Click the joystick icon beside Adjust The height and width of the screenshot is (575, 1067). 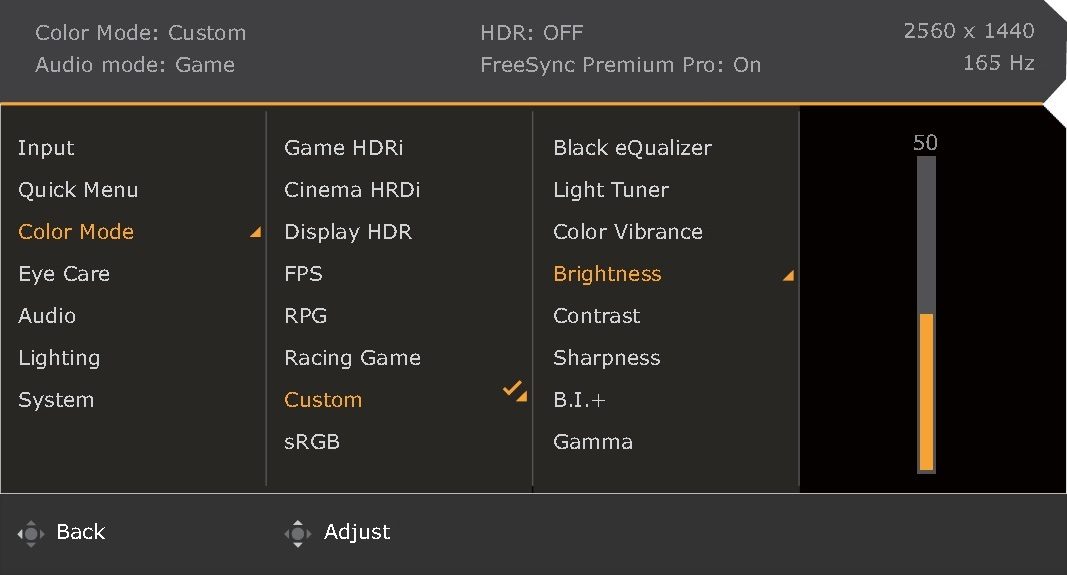(297, 533)
